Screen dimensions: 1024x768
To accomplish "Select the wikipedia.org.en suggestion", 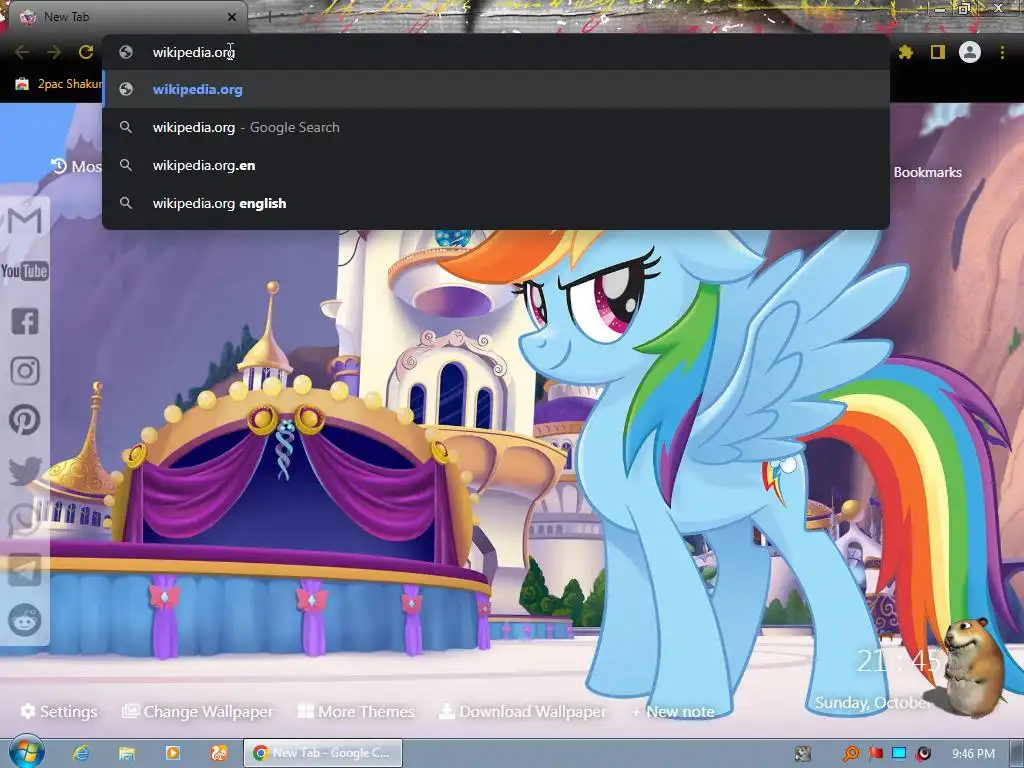I will coord(496,165).
